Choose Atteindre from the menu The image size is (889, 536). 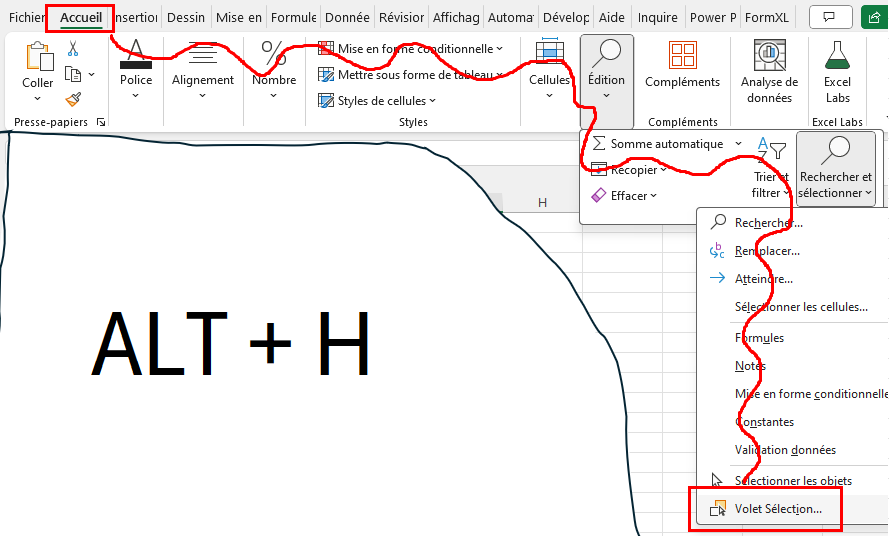click(763, 279)
